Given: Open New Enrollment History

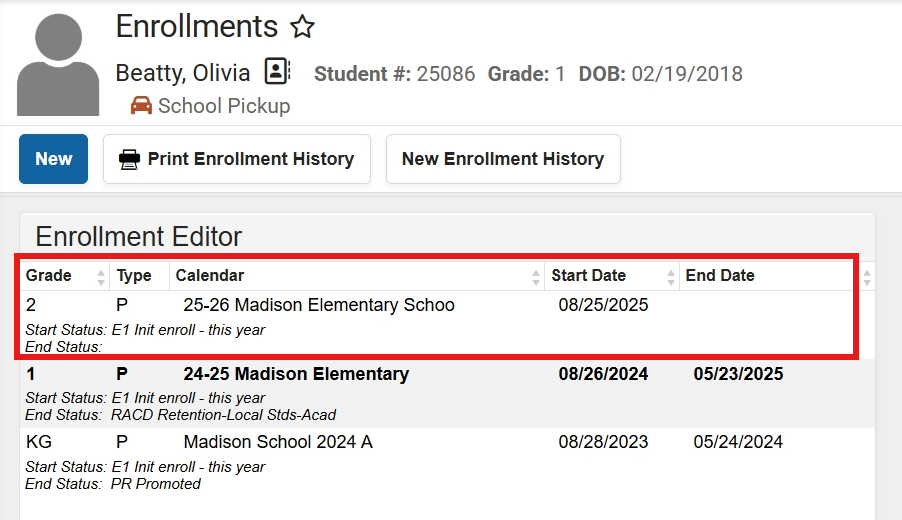Looking at the screenshot, I should [x=502, y=159].
